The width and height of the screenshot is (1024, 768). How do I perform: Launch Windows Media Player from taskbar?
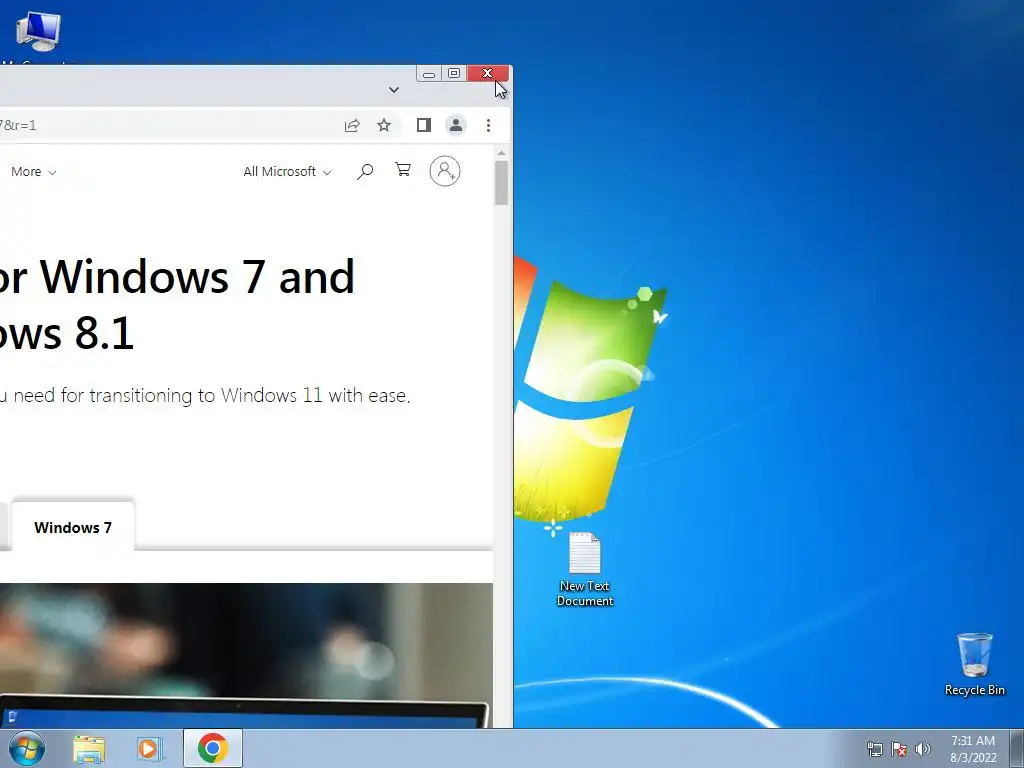[148, 749]
